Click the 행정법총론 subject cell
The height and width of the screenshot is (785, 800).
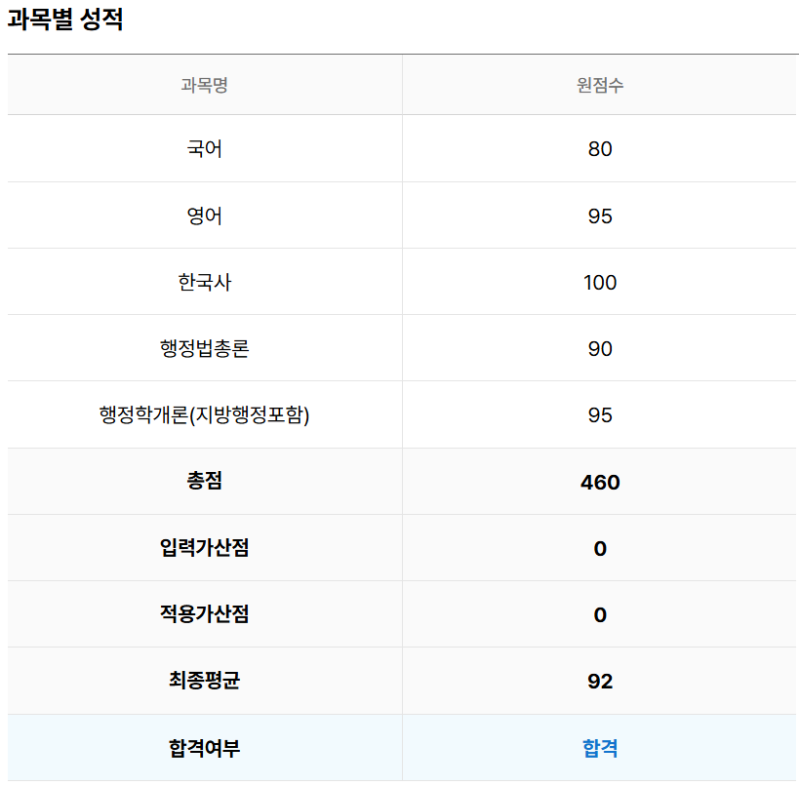(x=205, y=348)
